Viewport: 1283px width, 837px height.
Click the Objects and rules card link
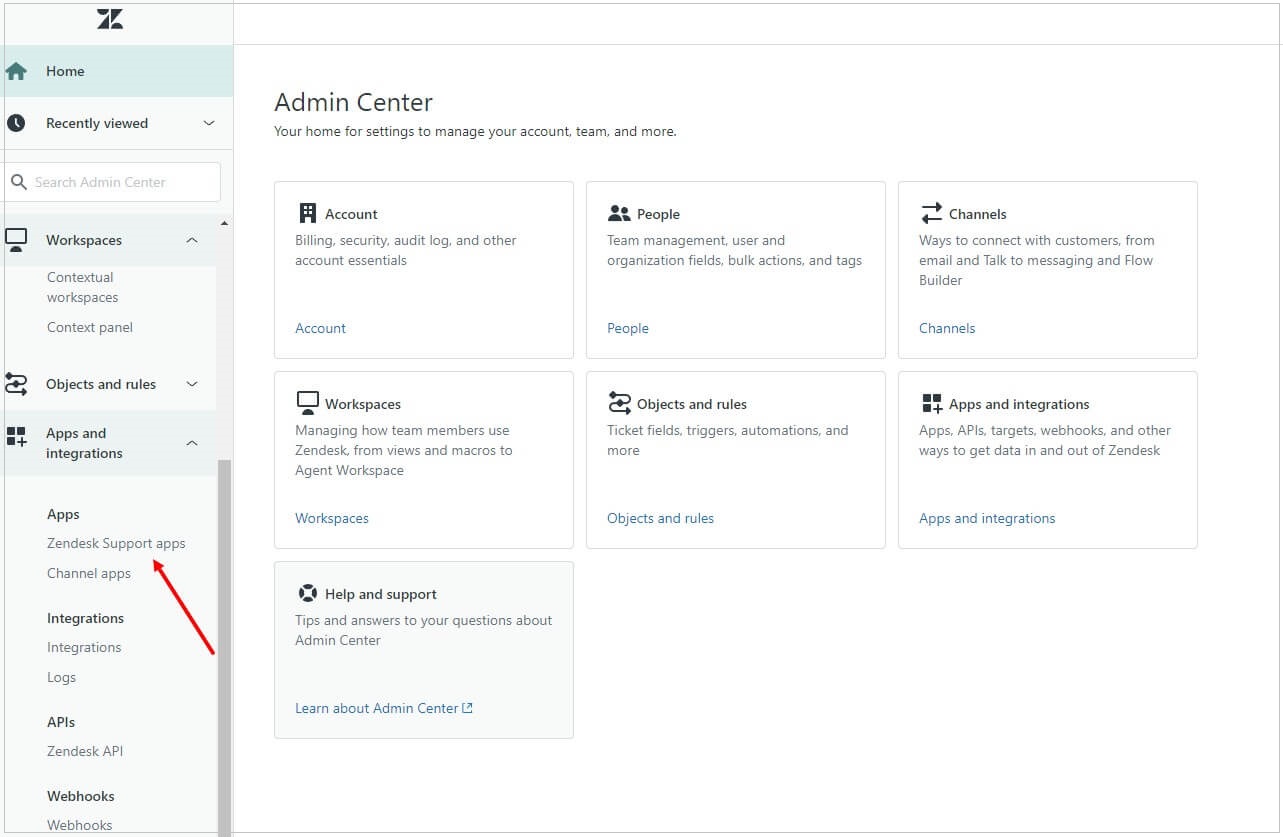[x=660, y=518]
